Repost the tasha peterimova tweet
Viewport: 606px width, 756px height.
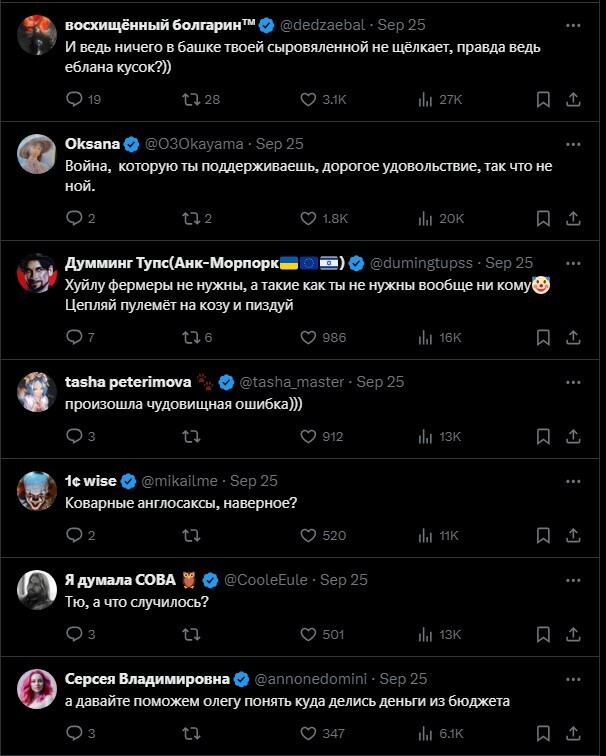click(191, 436)
